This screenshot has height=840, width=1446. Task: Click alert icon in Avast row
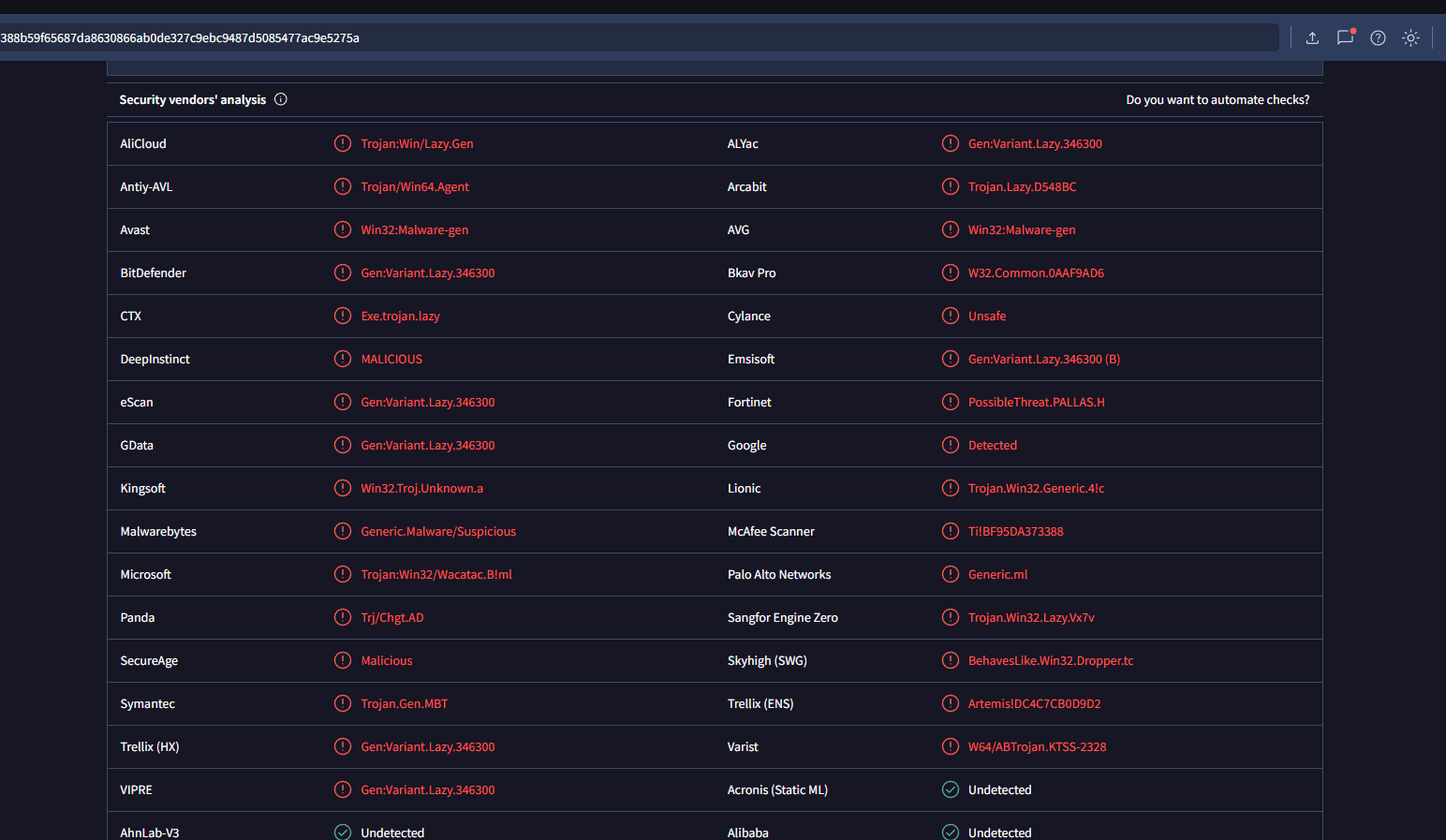coord(343,229)
